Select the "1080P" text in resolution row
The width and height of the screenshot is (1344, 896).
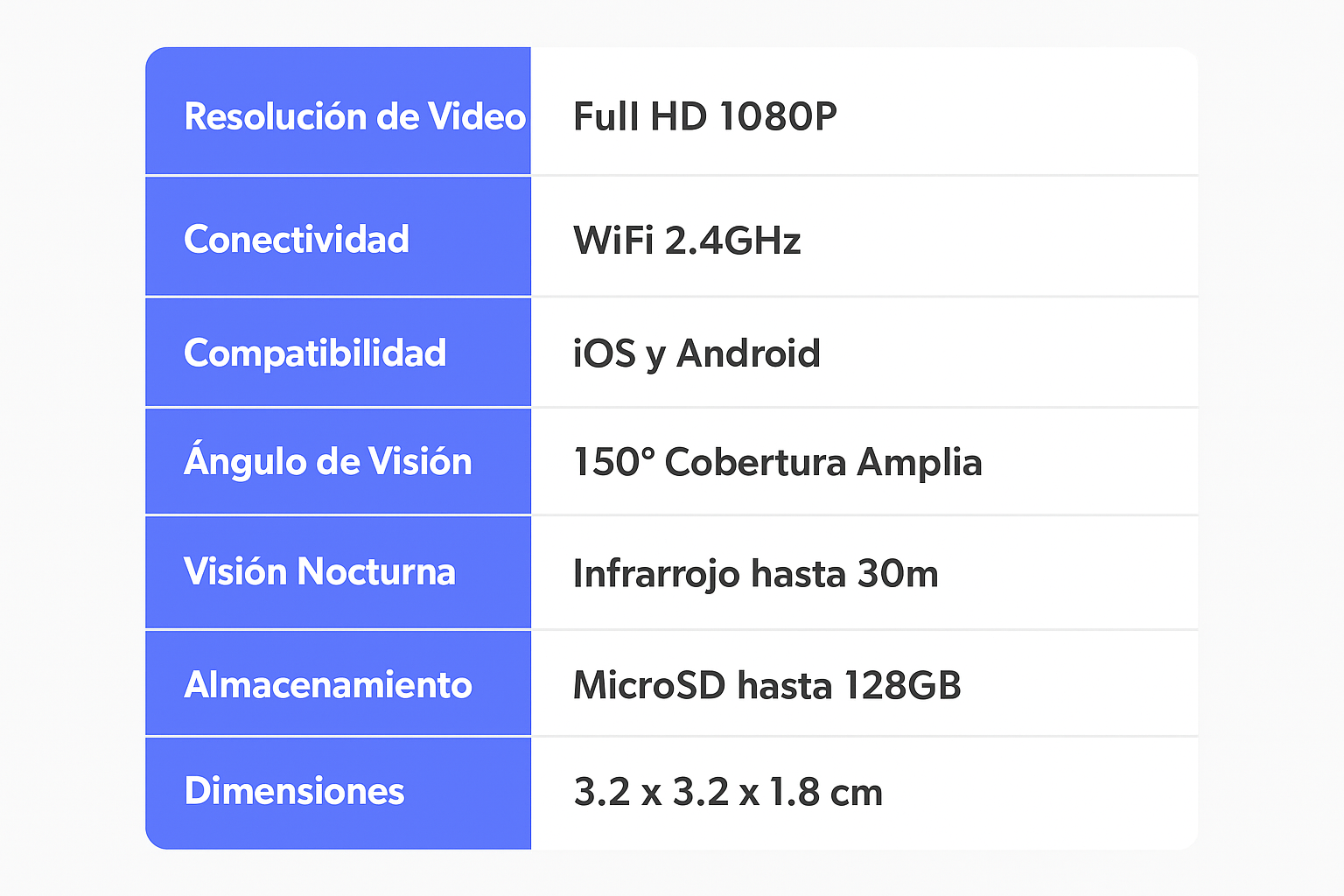[778, 116]
